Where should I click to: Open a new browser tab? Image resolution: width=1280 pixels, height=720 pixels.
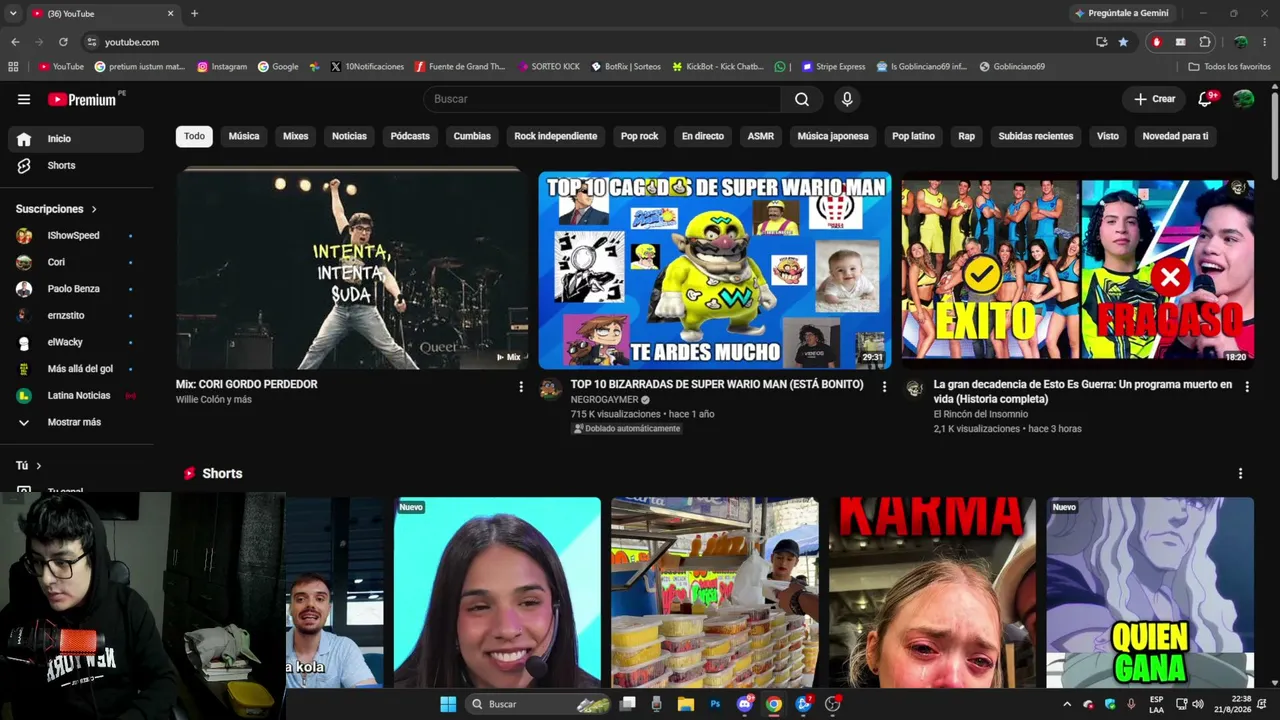coord(194,13)
